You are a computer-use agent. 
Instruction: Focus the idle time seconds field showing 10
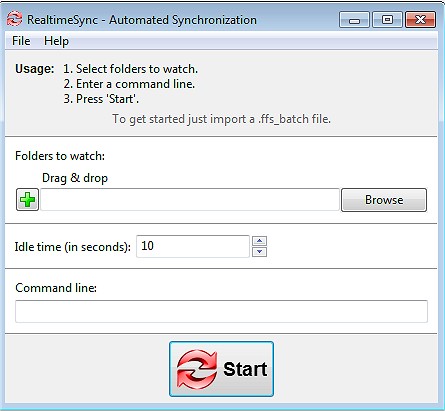point(193,246)
